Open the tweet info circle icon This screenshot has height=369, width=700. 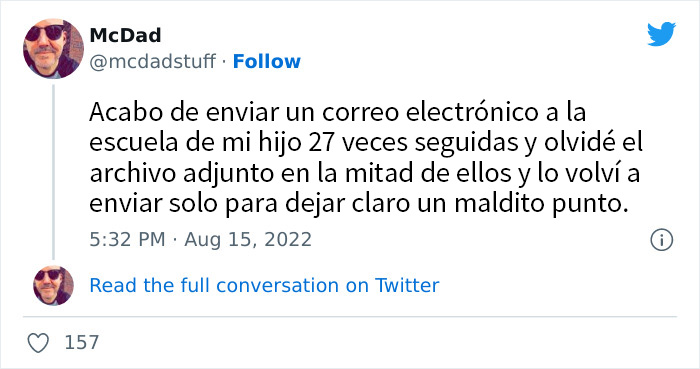(661, 240)
